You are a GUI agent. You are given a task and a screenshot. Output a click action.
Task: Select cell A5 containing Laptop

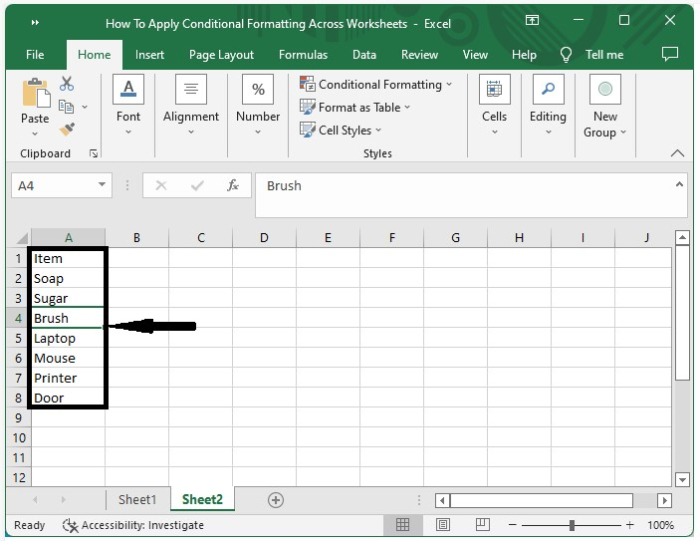[x=67, y=338]
